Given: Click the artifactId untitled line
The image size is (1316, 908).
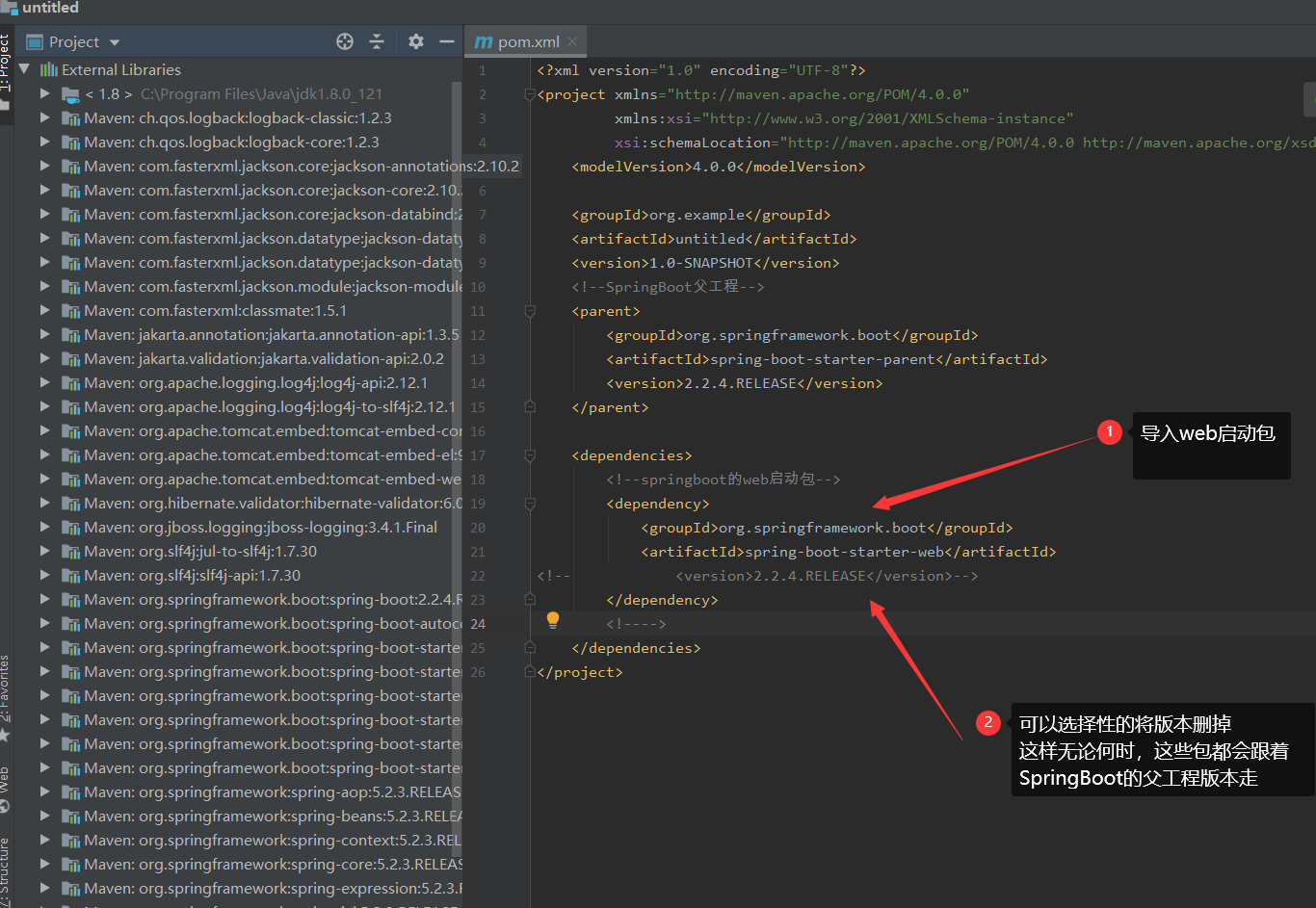Looking at the screenshot, I should pos(714,239).
